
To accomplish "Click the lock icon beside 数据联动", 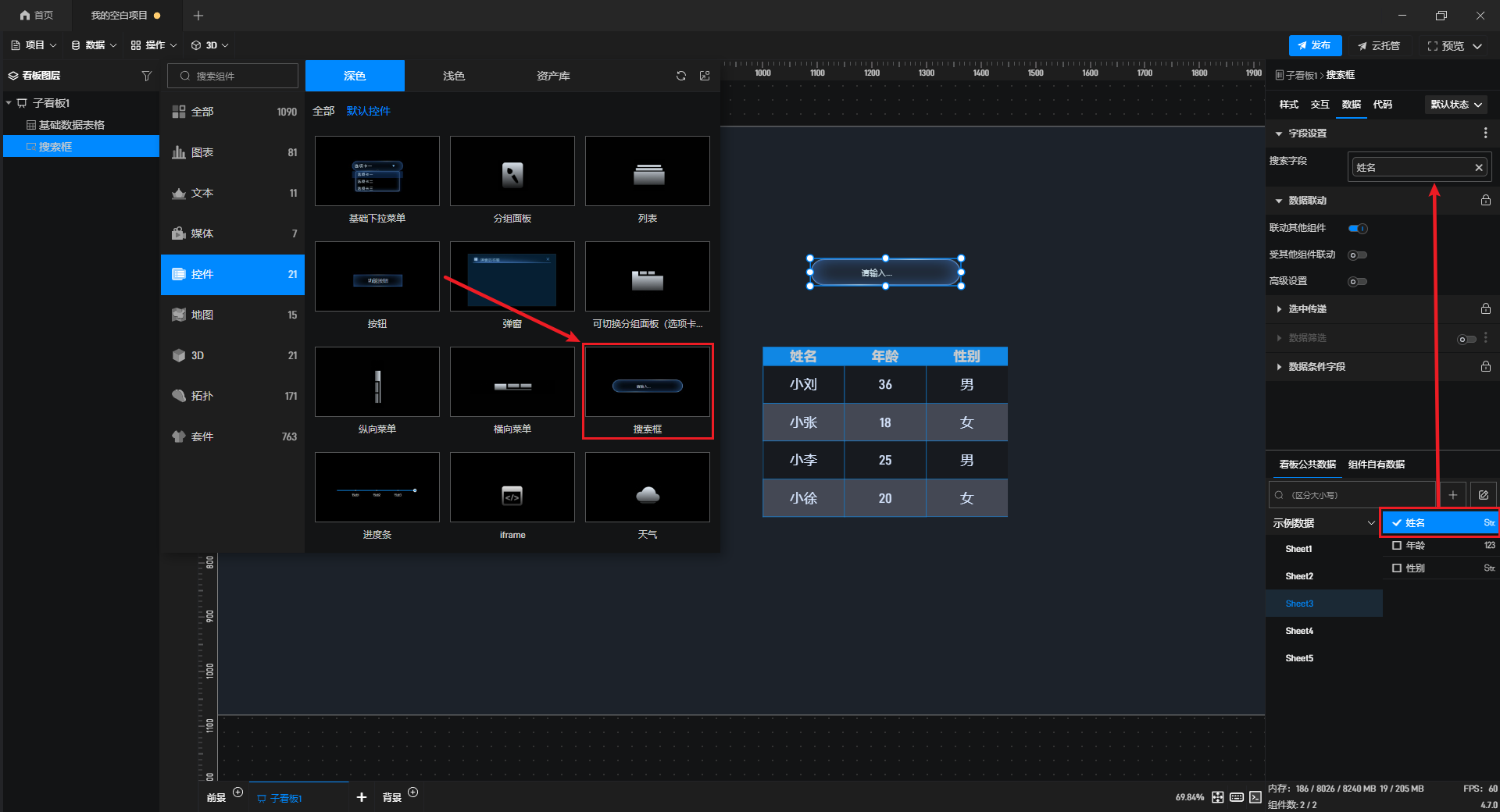I will pyautogui.click(x=1485, y=201).
